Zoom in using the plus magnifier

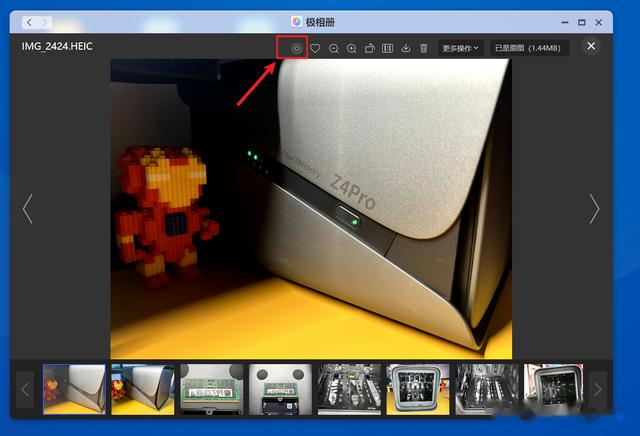[351, 49]
